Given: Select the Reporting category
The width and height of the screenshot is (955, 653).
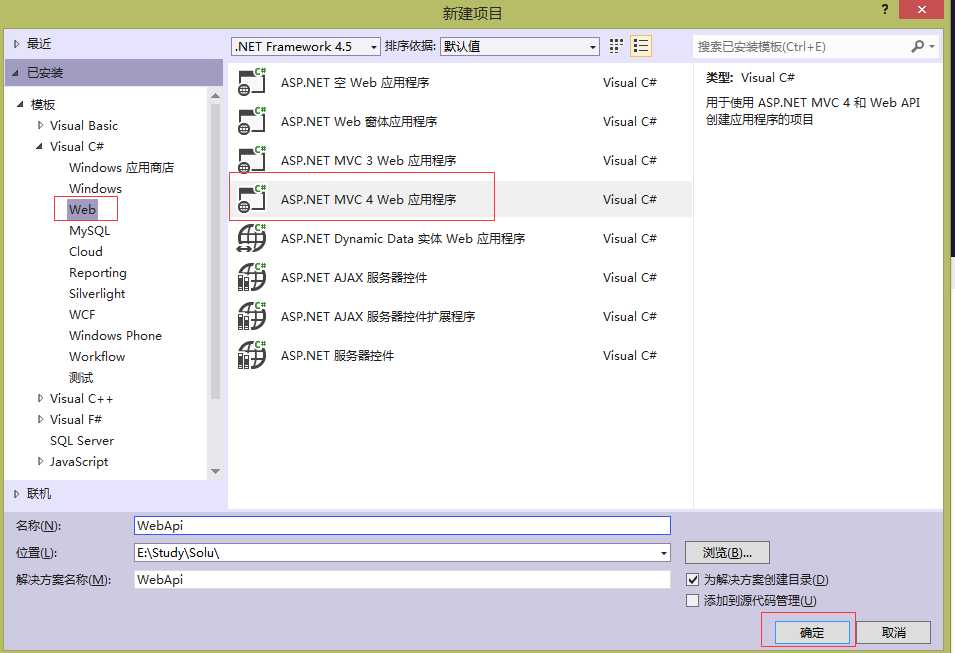Looking at the screenshot, I should coord(98,273).
